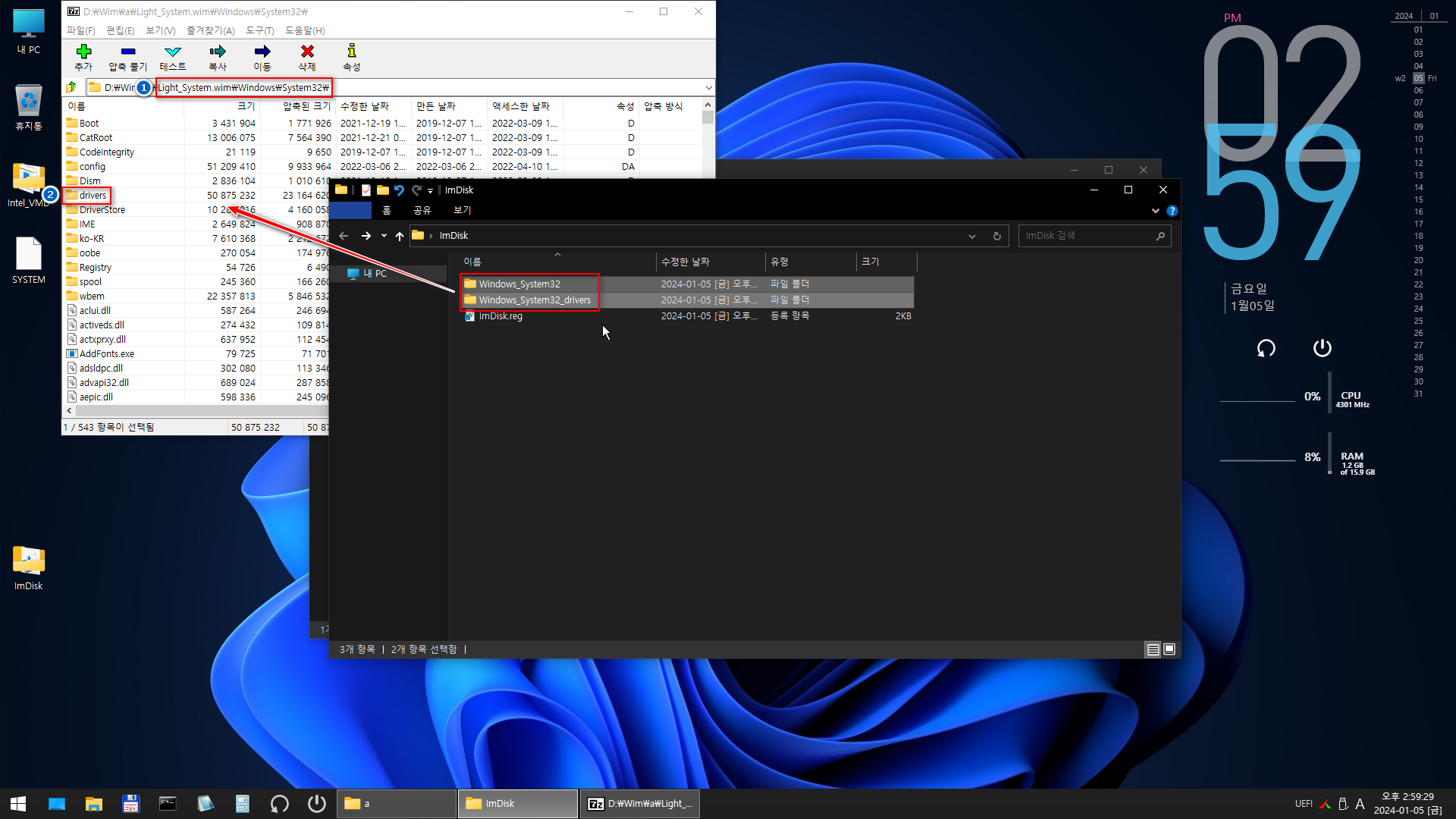Click the blue Explorer help question icon
The width and height of the screenshot is (1456, 819).
pyautogui.click(x=1172, y=211)
